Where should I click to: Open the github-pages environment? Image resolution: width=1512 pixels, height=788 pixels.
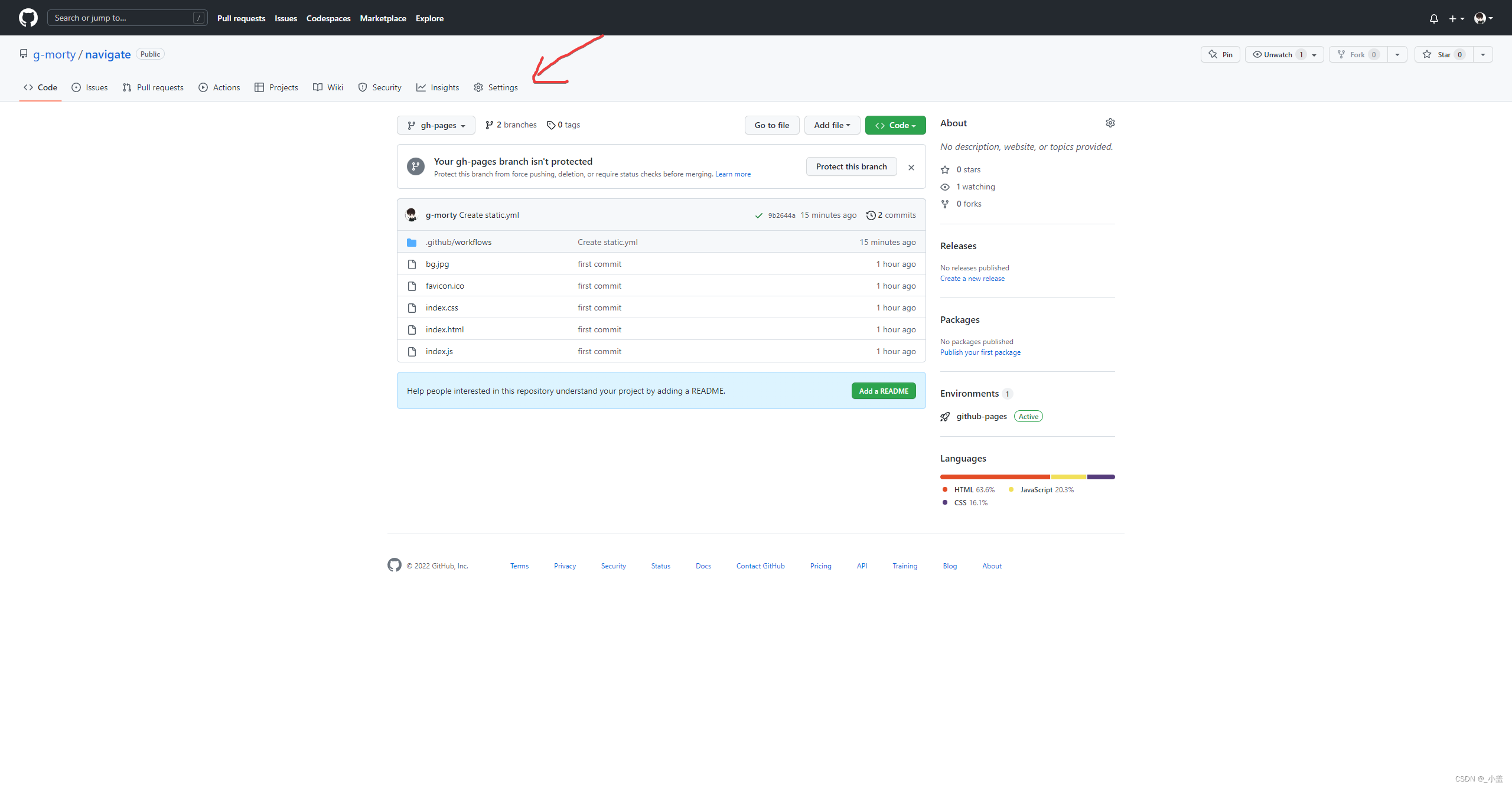982,416
